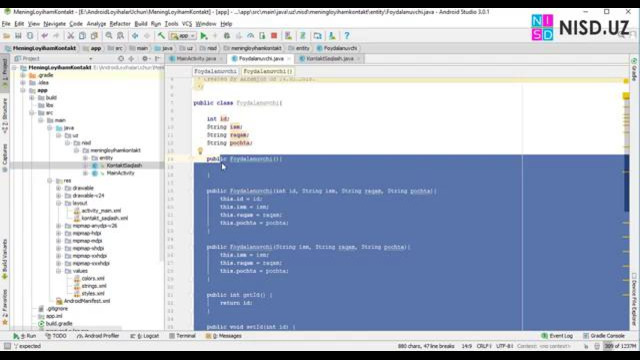The width and height of the screenshot is (640, 360).
Task: Collapse the values folder node
Action: pos(58,271)
